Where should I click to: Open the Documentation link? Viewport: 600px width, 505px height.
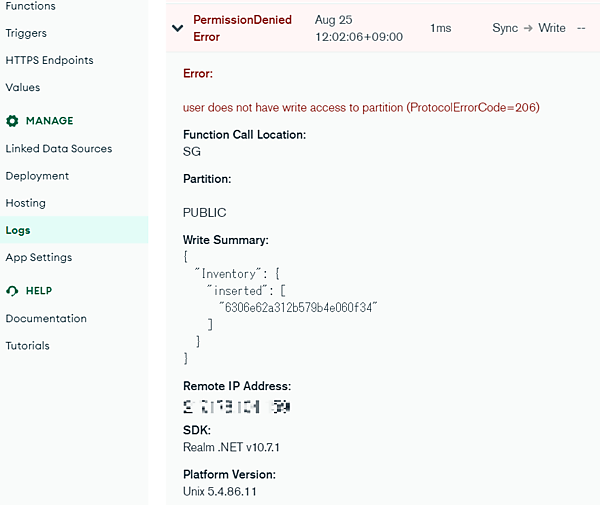tap(46, 319)
